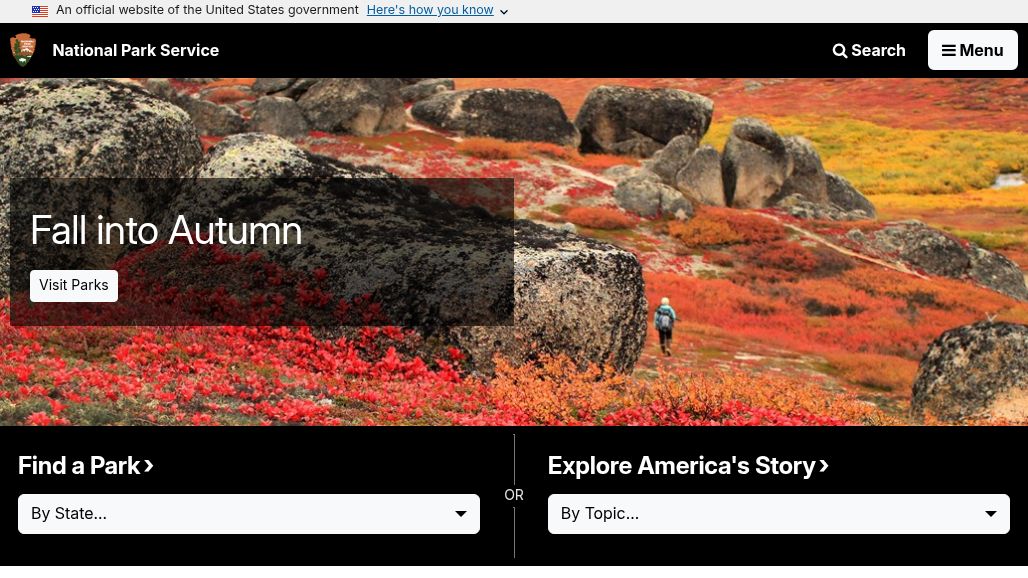Open the By Topic dropdown arrow
This screenshot has height=578, width=1028.
tap(991, 514)
